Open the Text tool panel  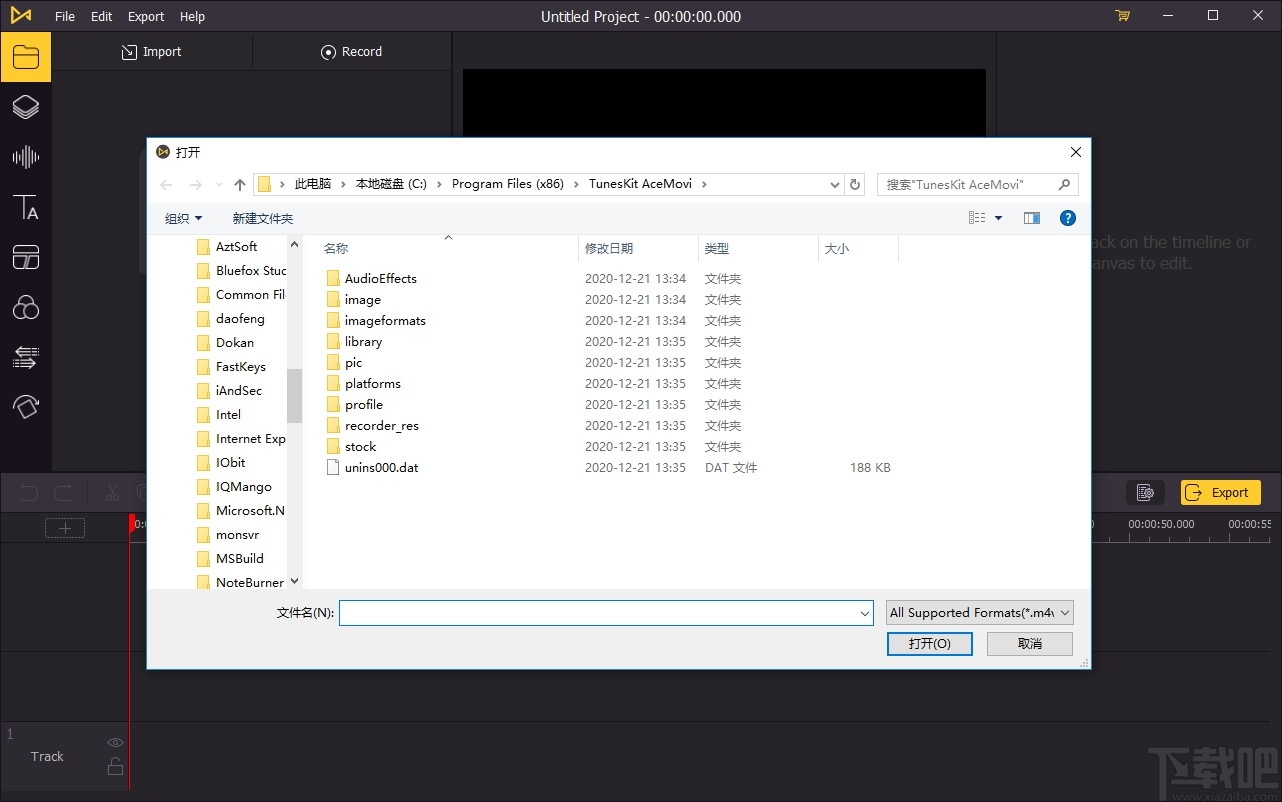click(26, 207)
